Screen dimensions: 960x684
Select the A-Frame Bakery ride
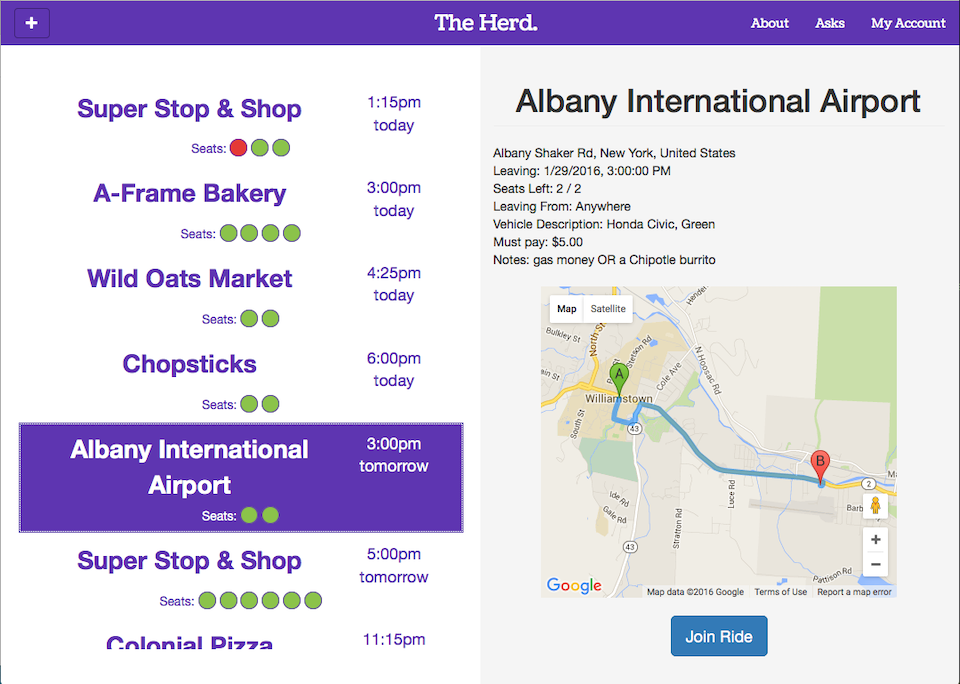(x=241, y=210)
